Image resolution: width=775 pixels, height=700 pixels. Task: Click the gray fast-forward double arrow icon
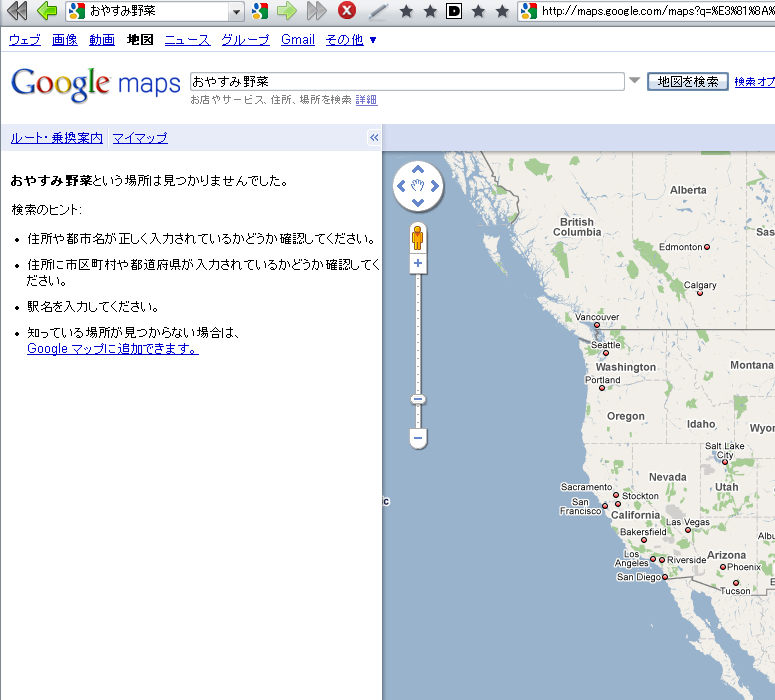point(316,10)
